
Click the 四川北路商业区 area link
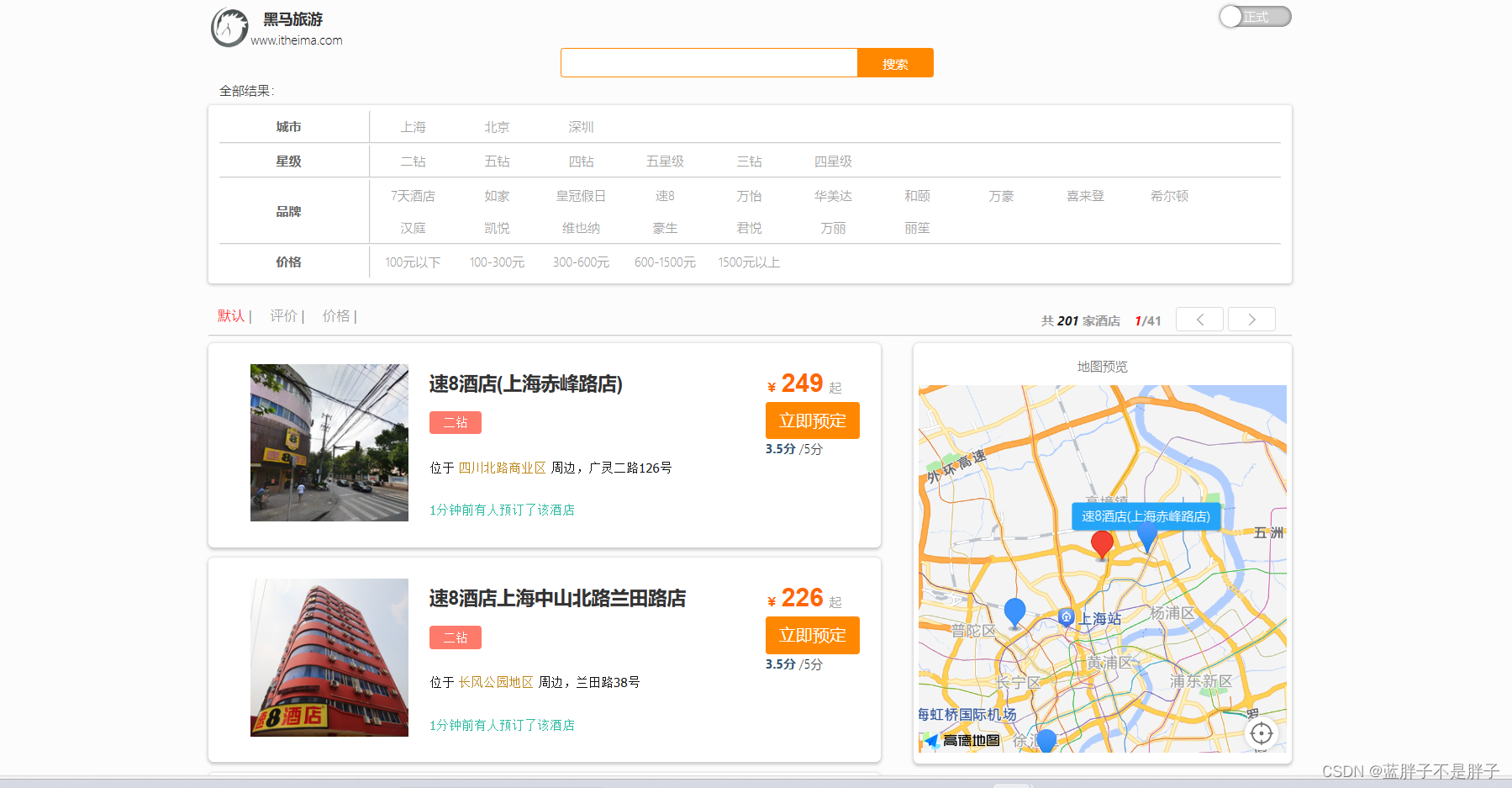(x=502, y=468)
